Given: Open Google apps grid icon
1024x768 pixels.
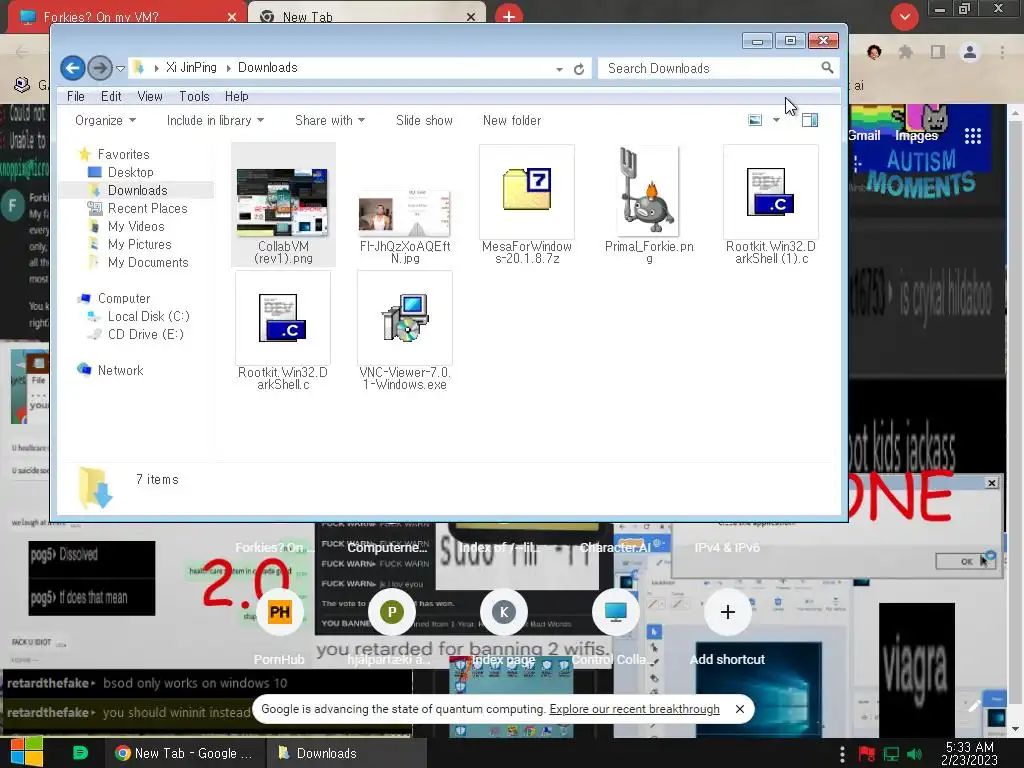Looking at the screenshot, I should coord(972,135).
